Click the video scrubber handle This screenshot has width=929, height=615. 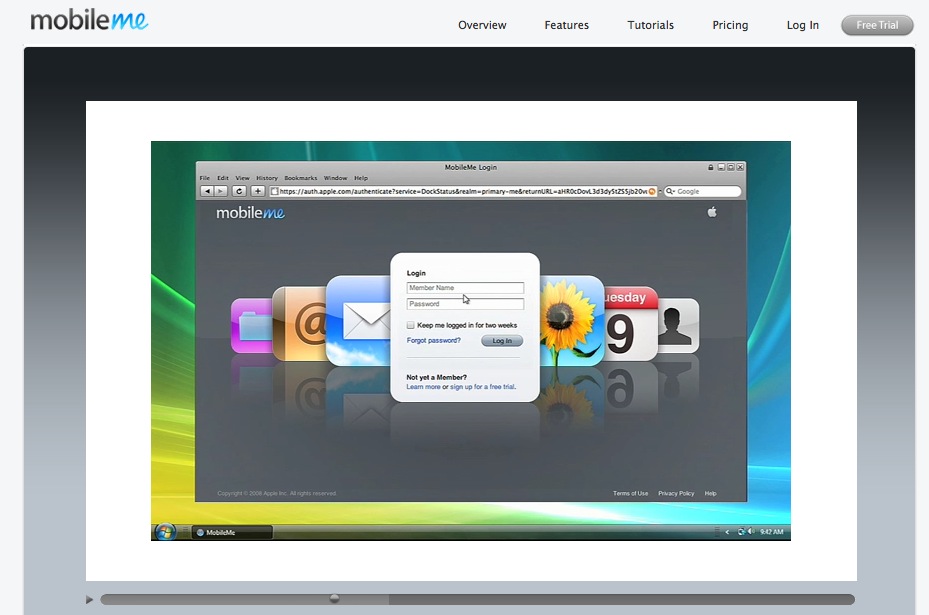335,598
